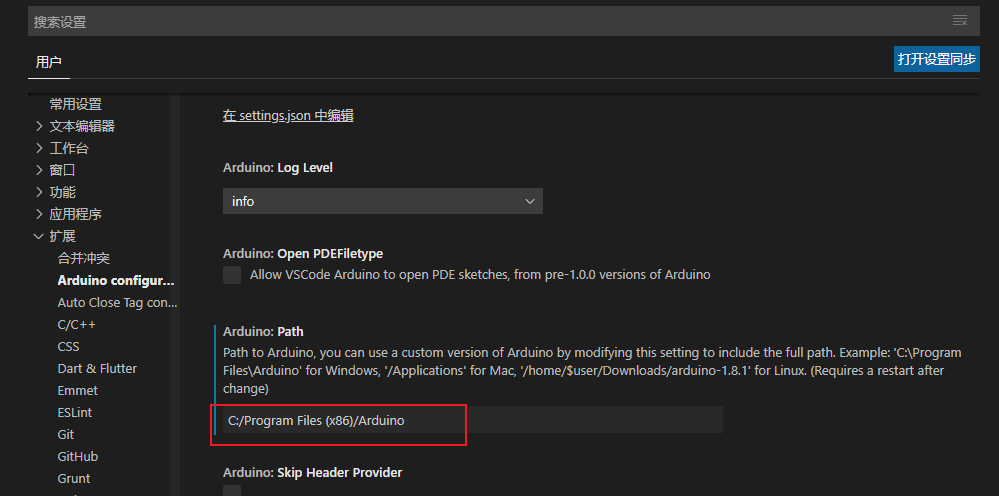The image size is (999, 496).
Task: Open ESLint extension settings
Action: point(76,412)
